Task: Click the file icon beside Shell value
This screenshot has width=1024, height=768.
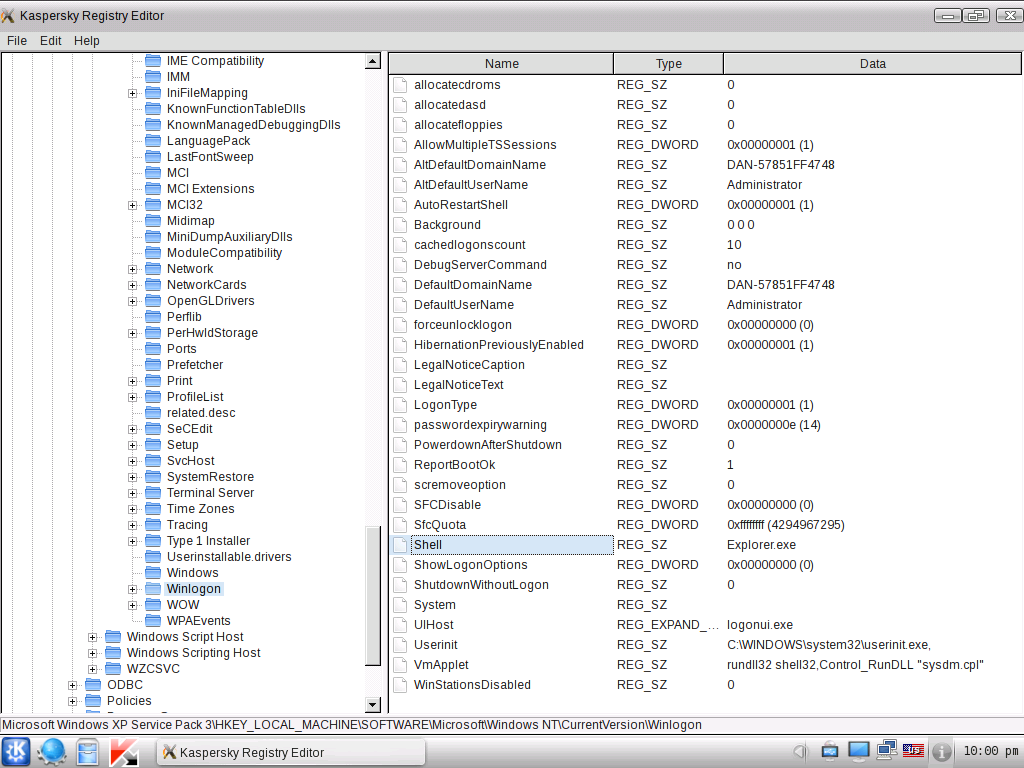Action: point(400,545)
